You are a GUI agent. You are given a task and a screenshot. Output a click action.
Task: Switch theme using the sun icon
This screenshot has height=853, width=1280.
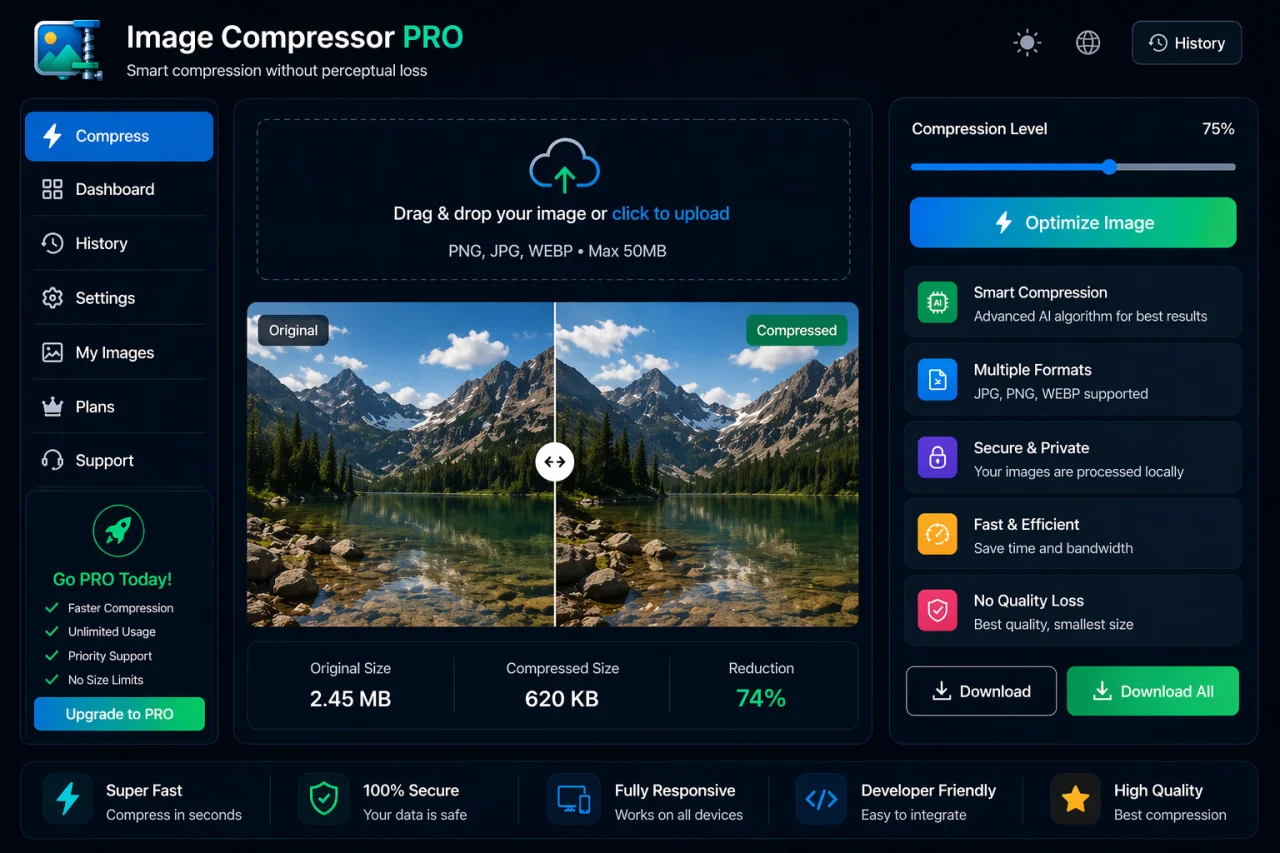(x=1027, y=43)
